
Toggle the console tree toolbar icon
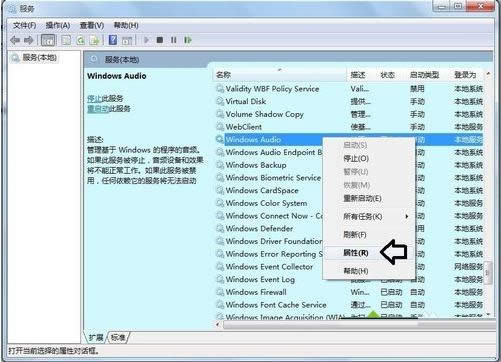[x=48, y=40]
